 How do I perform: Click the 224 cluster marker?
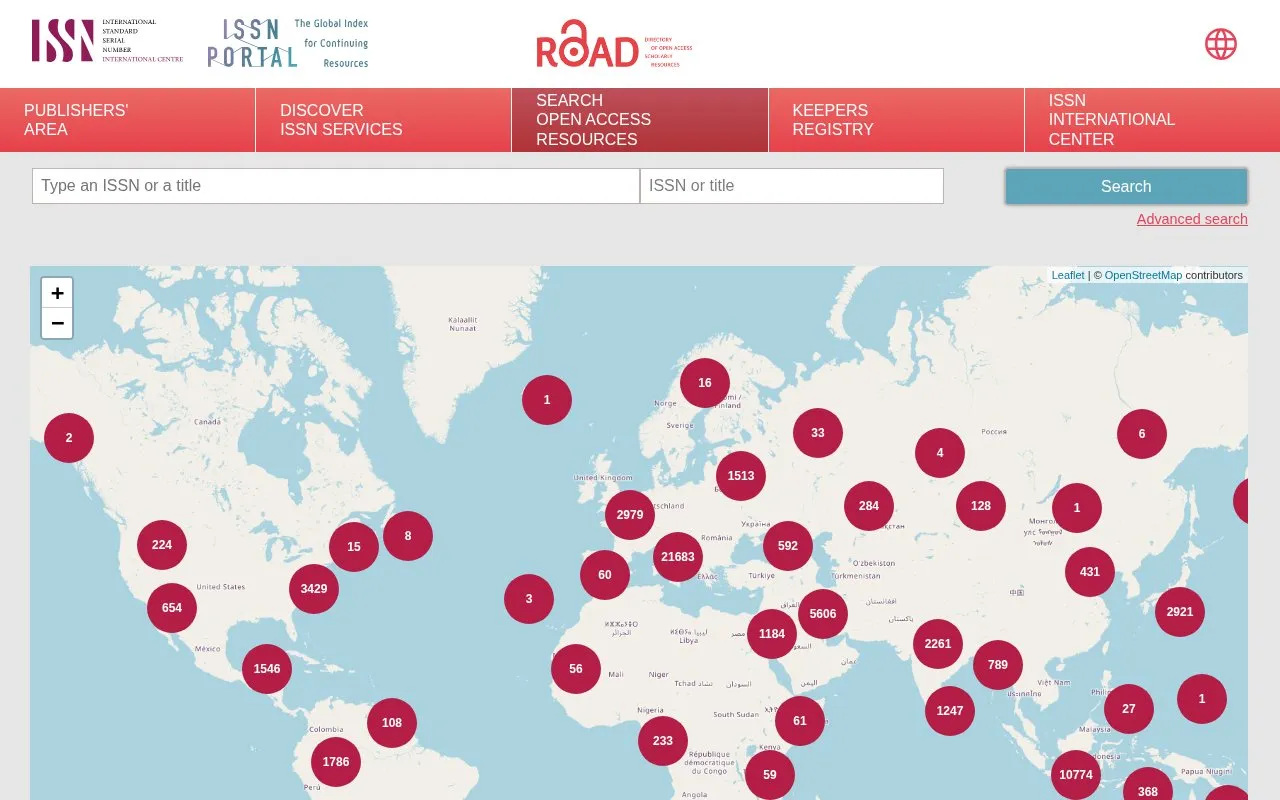point(162,545)
